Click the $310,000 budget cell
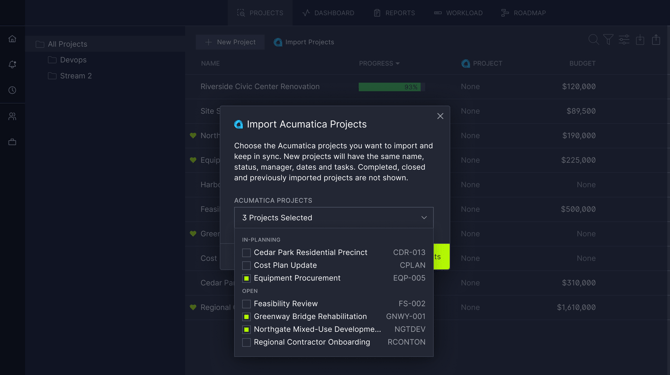This screenshot has height=375, width=670. [578, 283]
